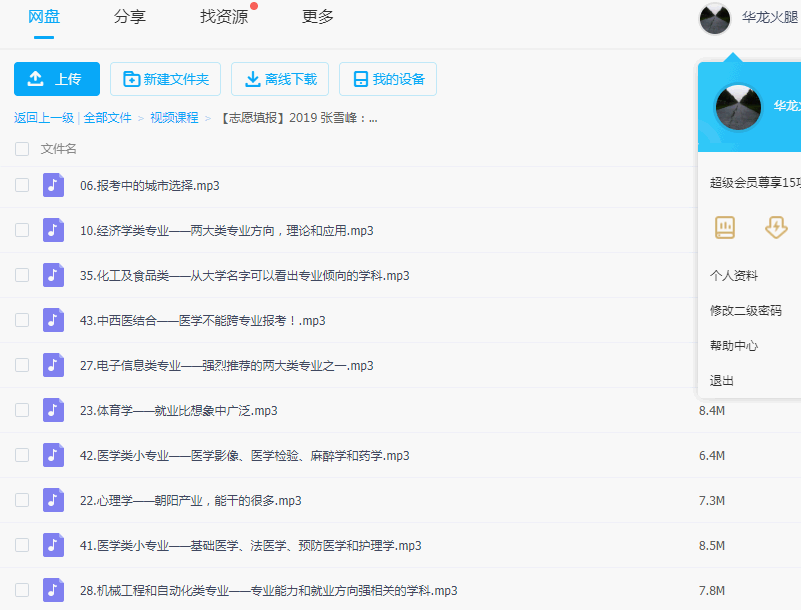Check the box for 22.心理学 file
The height and width of the screenshot is (610, 801).
pyautogui.click(x=22, y=500)
